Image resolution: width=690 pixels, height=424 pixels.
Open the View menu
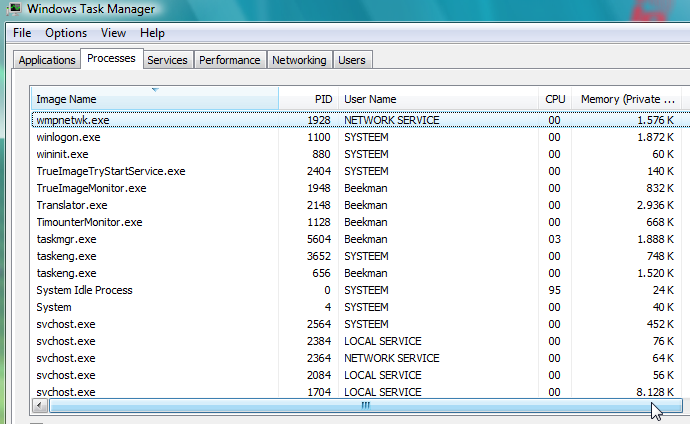click(113, 33)
